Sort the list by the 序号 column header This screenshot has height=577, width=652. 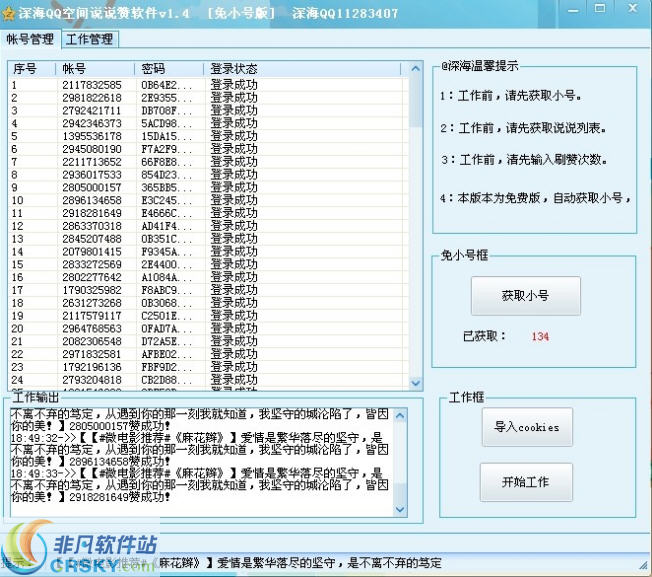click(32, 69)
